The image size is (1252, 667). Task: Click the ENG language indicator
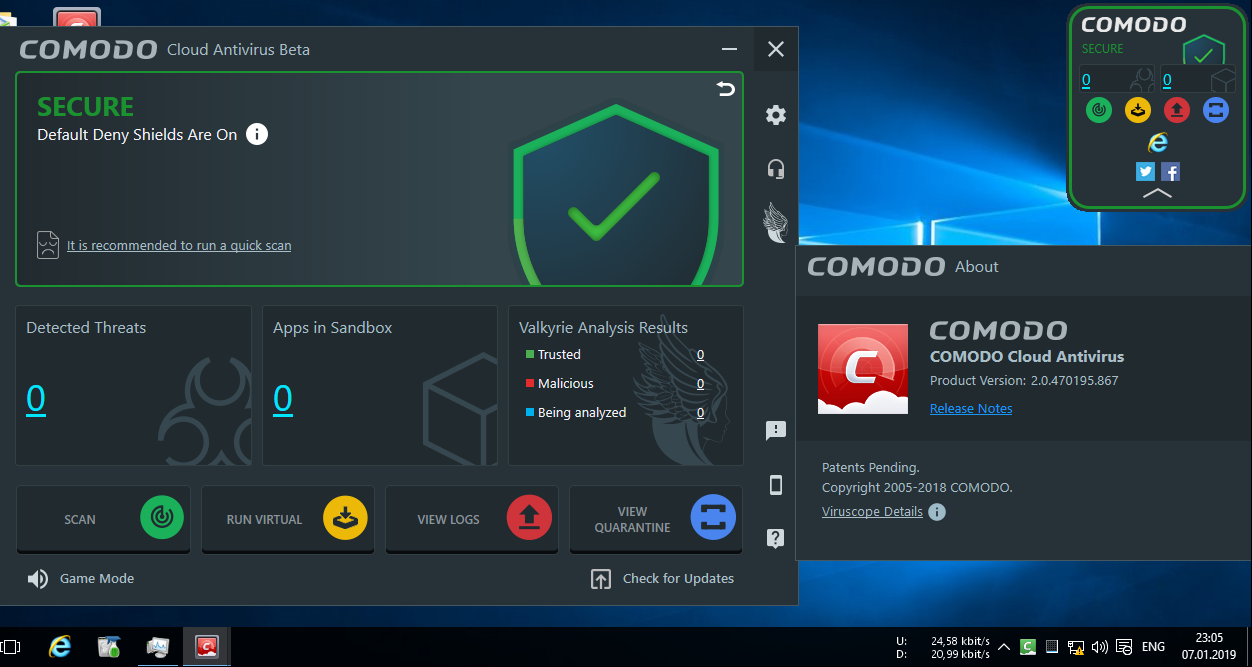(x=1153, y=647)
